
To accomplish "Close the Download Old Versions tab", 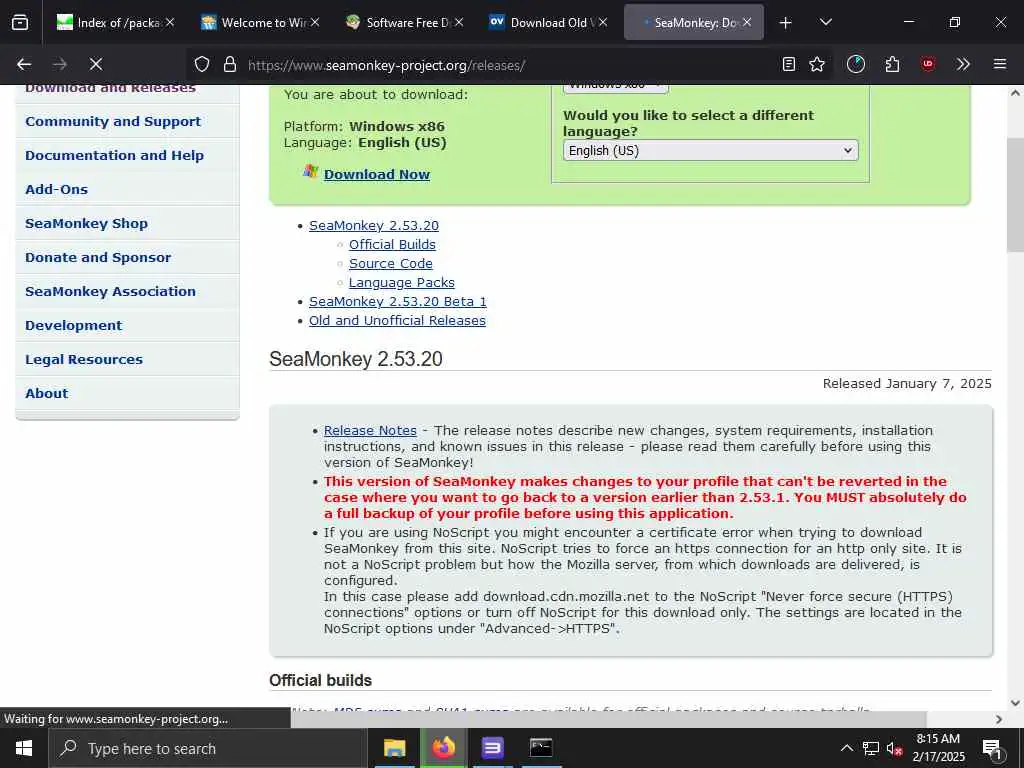I will 603,22.
